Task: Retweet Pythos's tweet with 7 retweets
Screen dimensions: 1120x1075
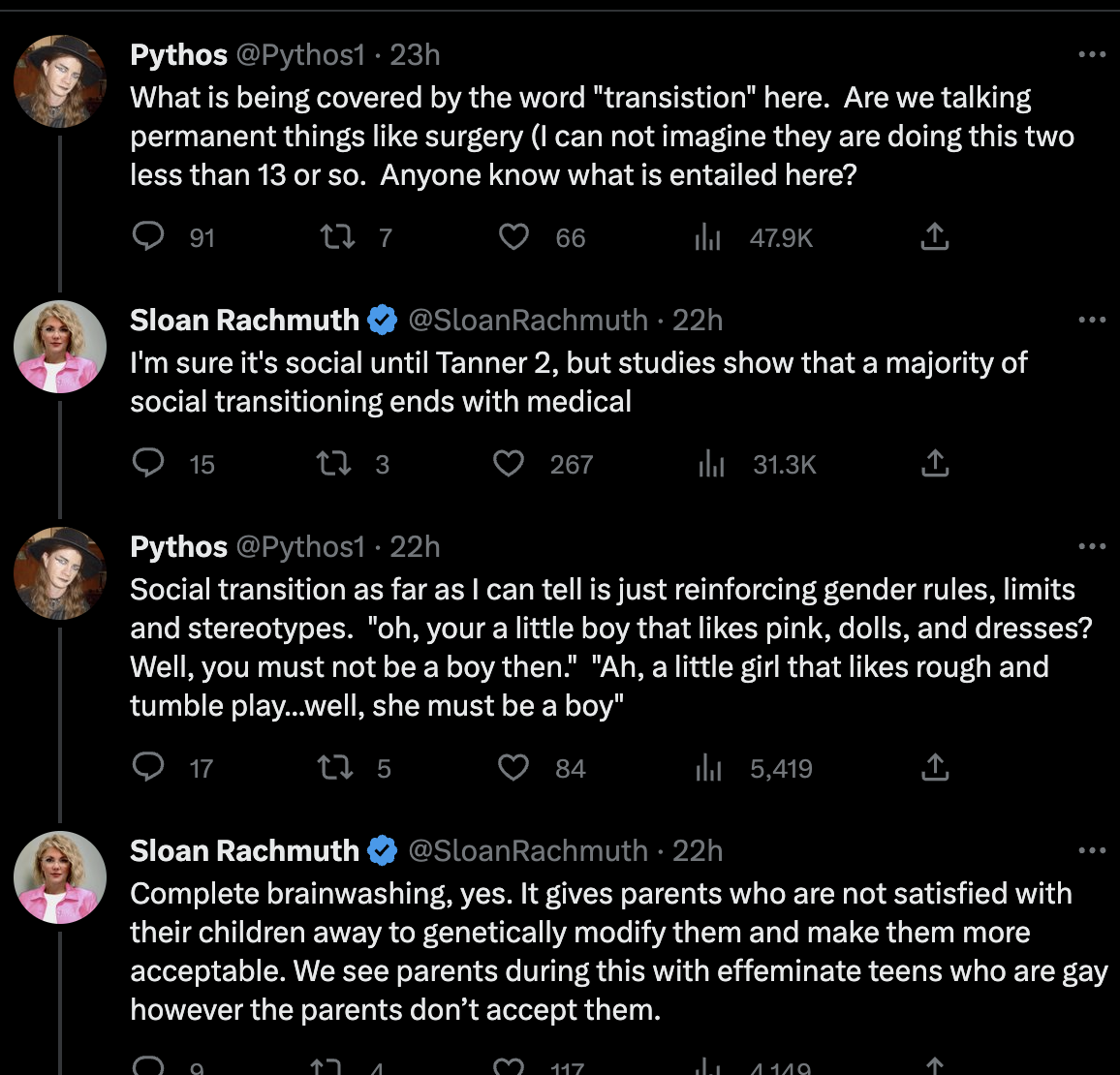Action: click(x=337, y=237)
